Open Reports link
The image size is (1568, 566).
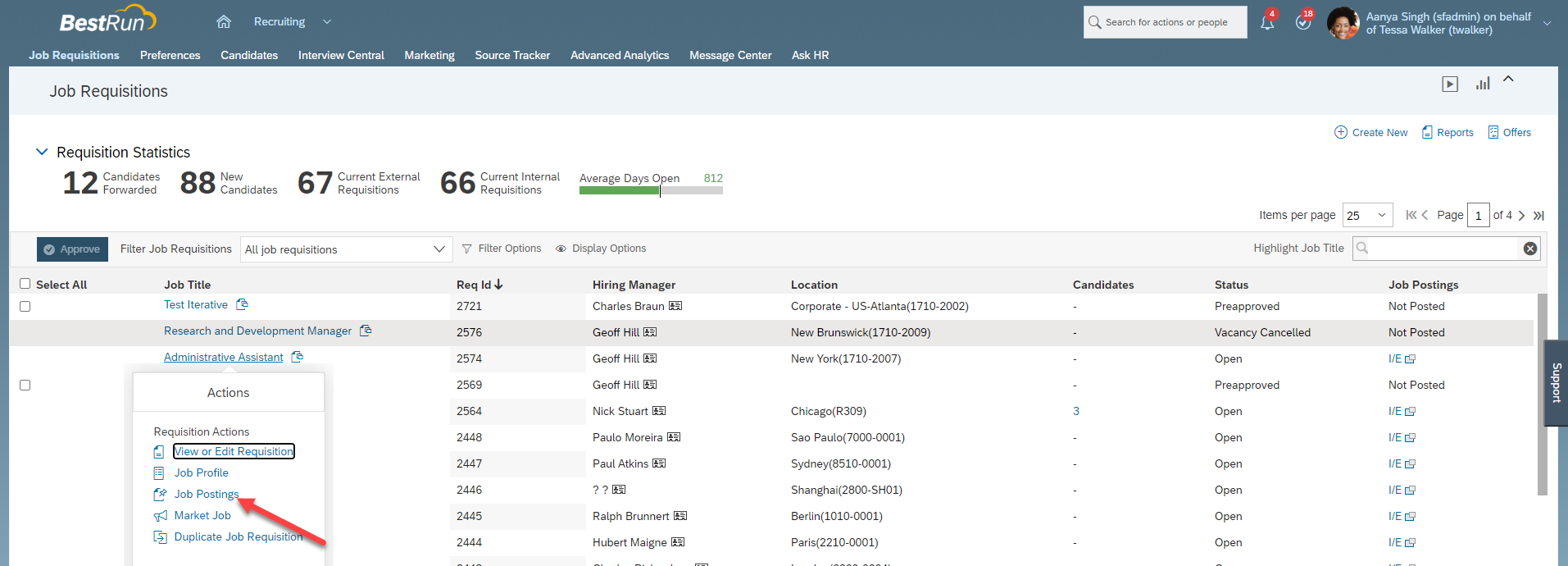click(x=1448, y=132)
